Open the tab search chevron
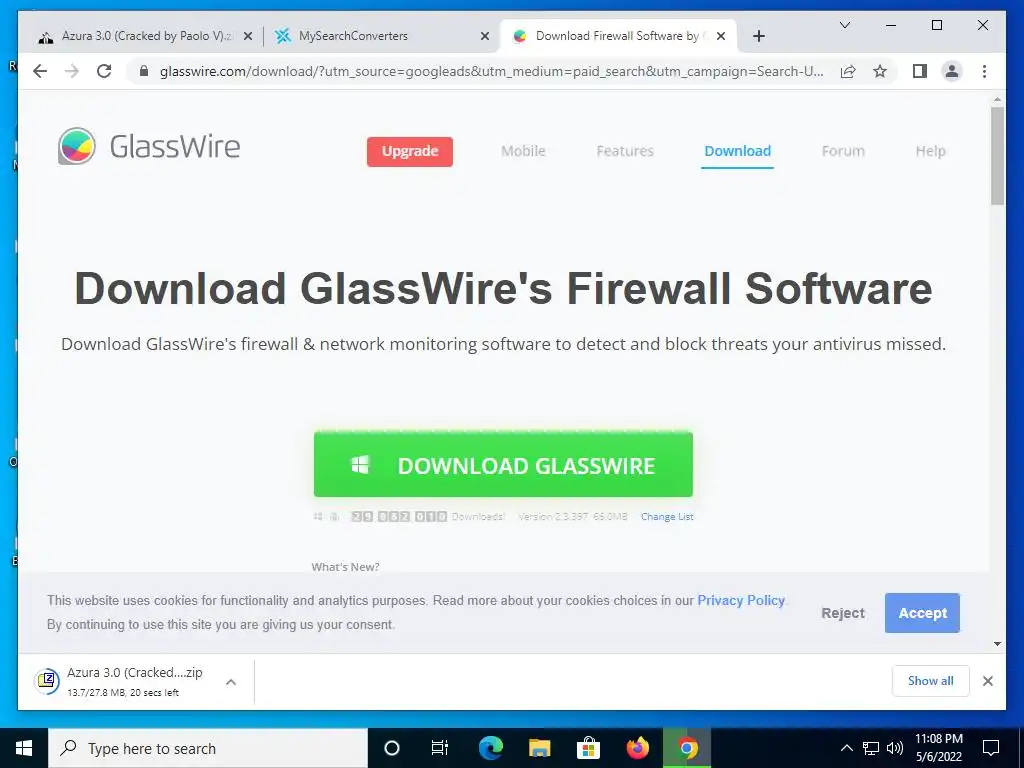Screen dimensions: 1024x768 pos(844,25)
